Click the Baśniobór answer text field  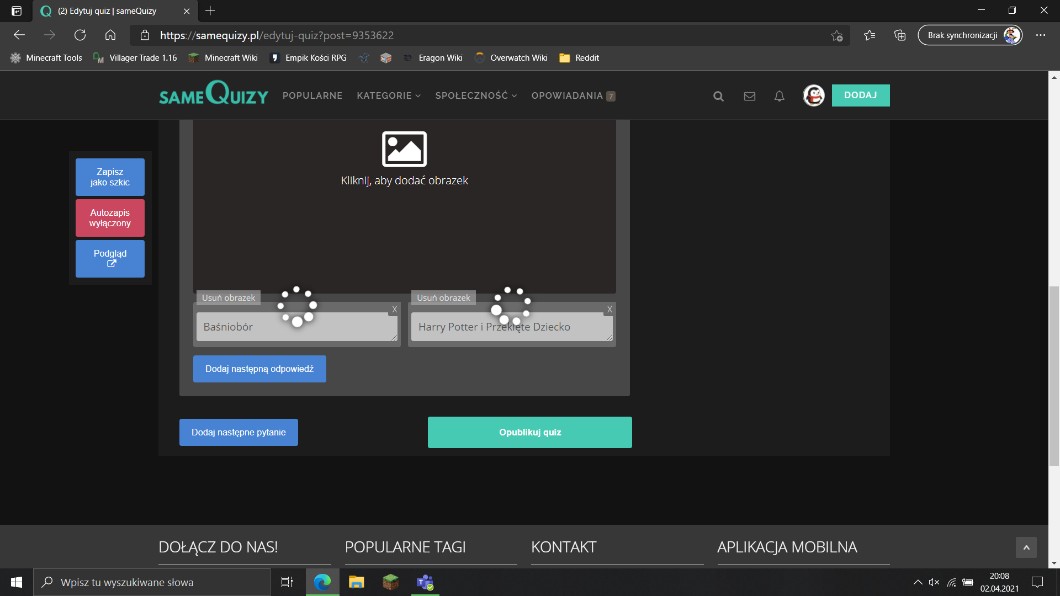[296, 327]
